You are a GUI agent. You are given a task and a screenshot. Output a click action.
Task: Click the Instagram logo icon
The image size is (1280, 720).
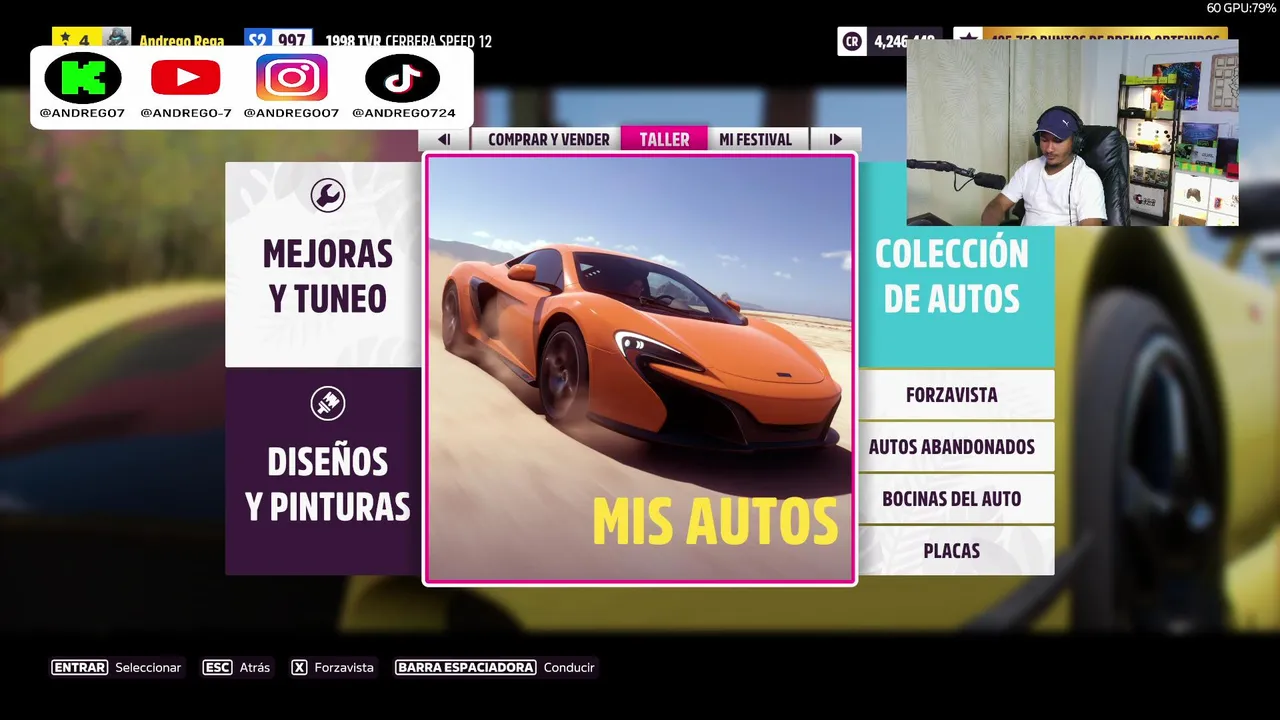[291, 78]
